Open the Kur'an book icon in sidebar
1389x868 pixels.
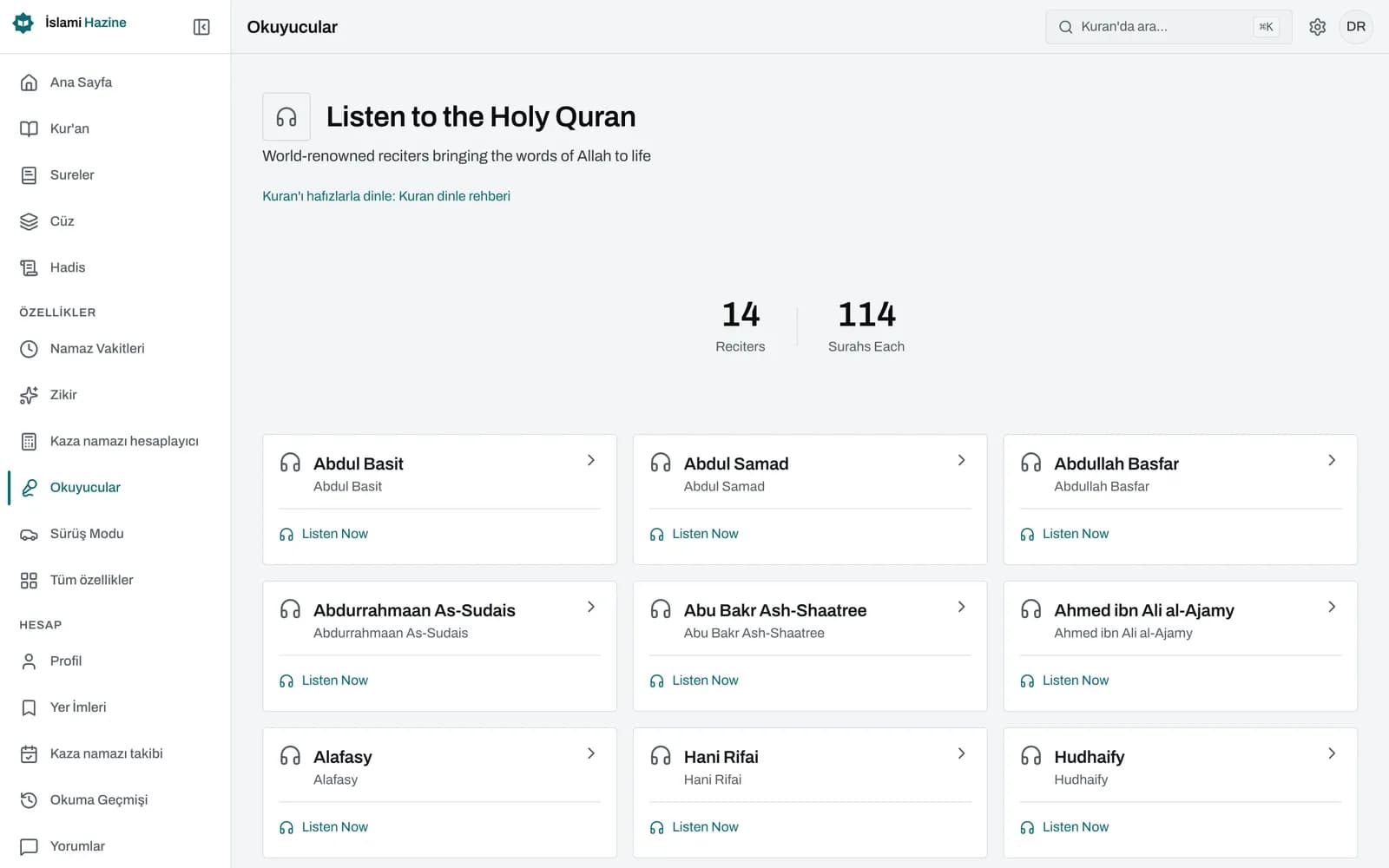(29, 128)
